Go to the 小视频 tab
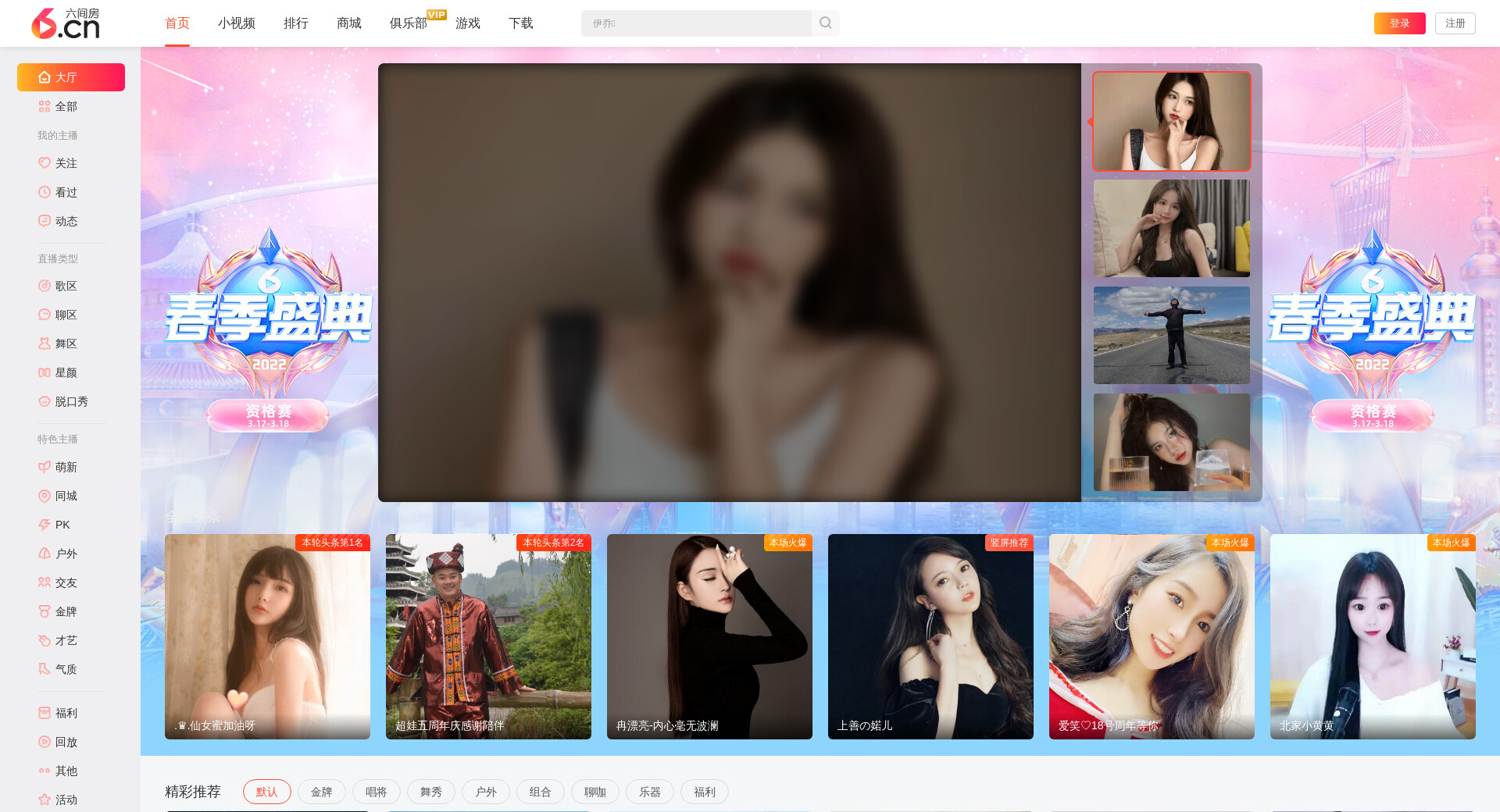 [x=236, y=23]
